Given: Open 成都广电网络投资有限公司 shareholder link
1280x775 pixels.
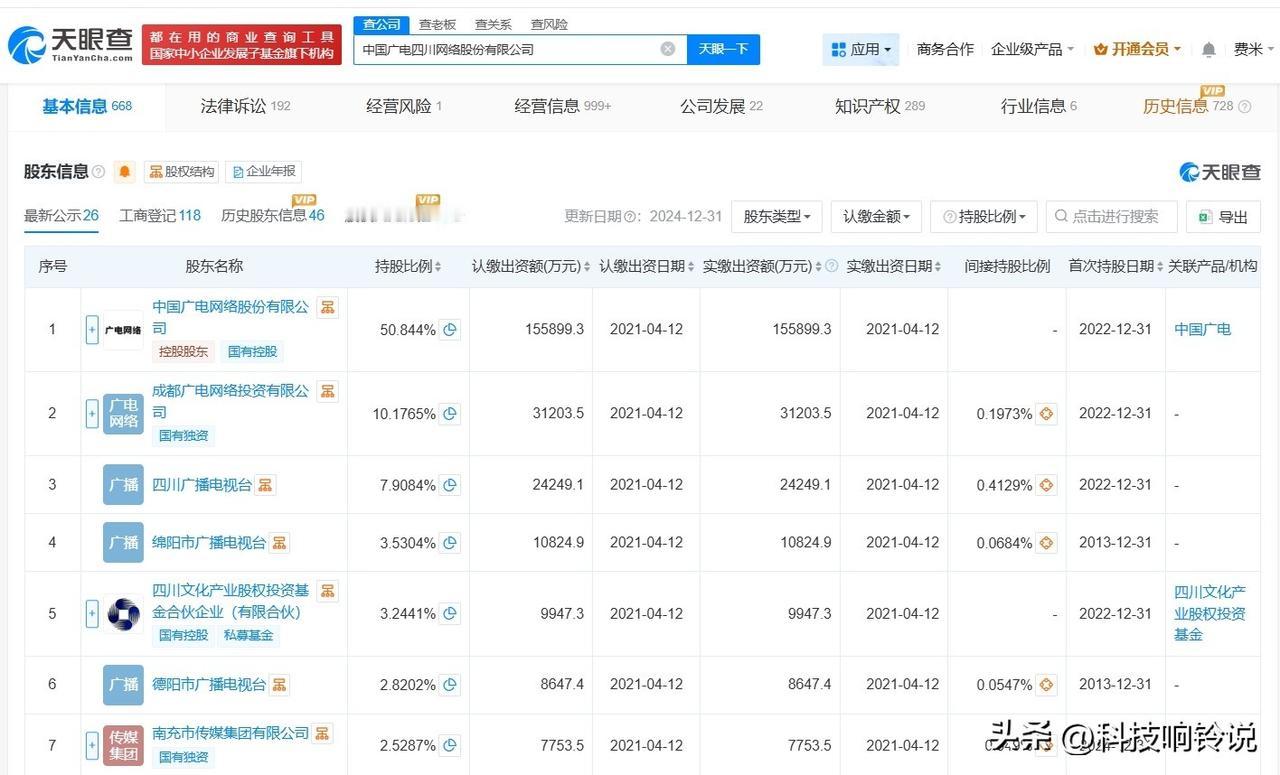Looking at the screenshot, I should click(230, 401).
